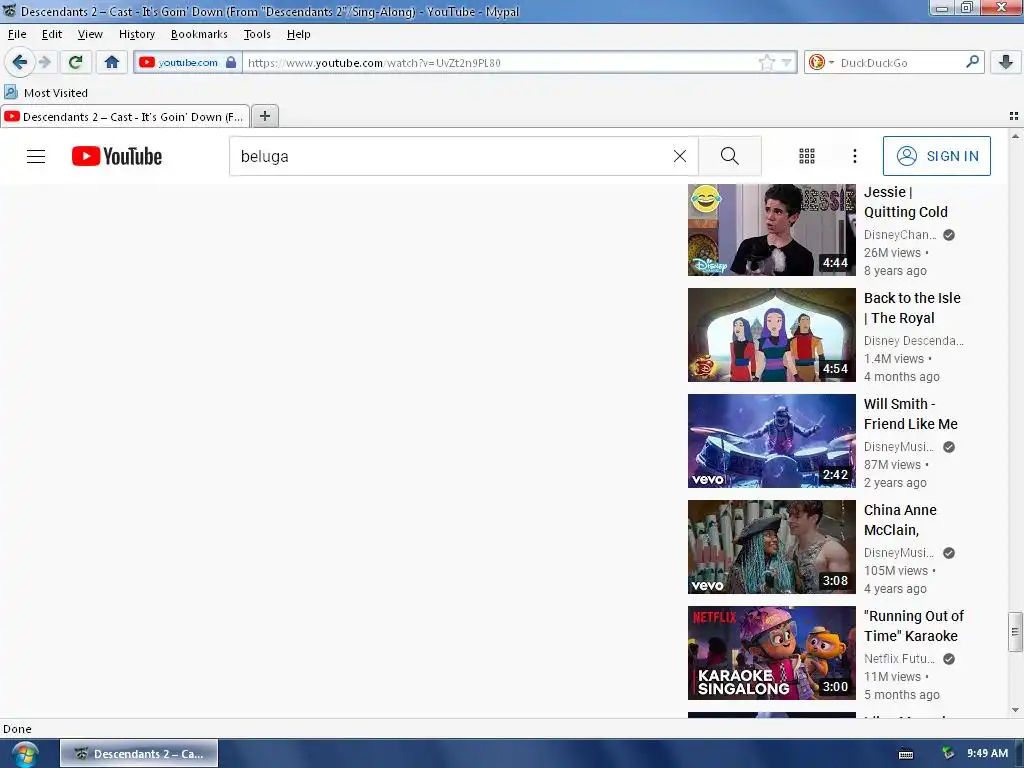Viewport: 1024px width, 768px height.
Task: Open the View menu
Action: point(90,34)
